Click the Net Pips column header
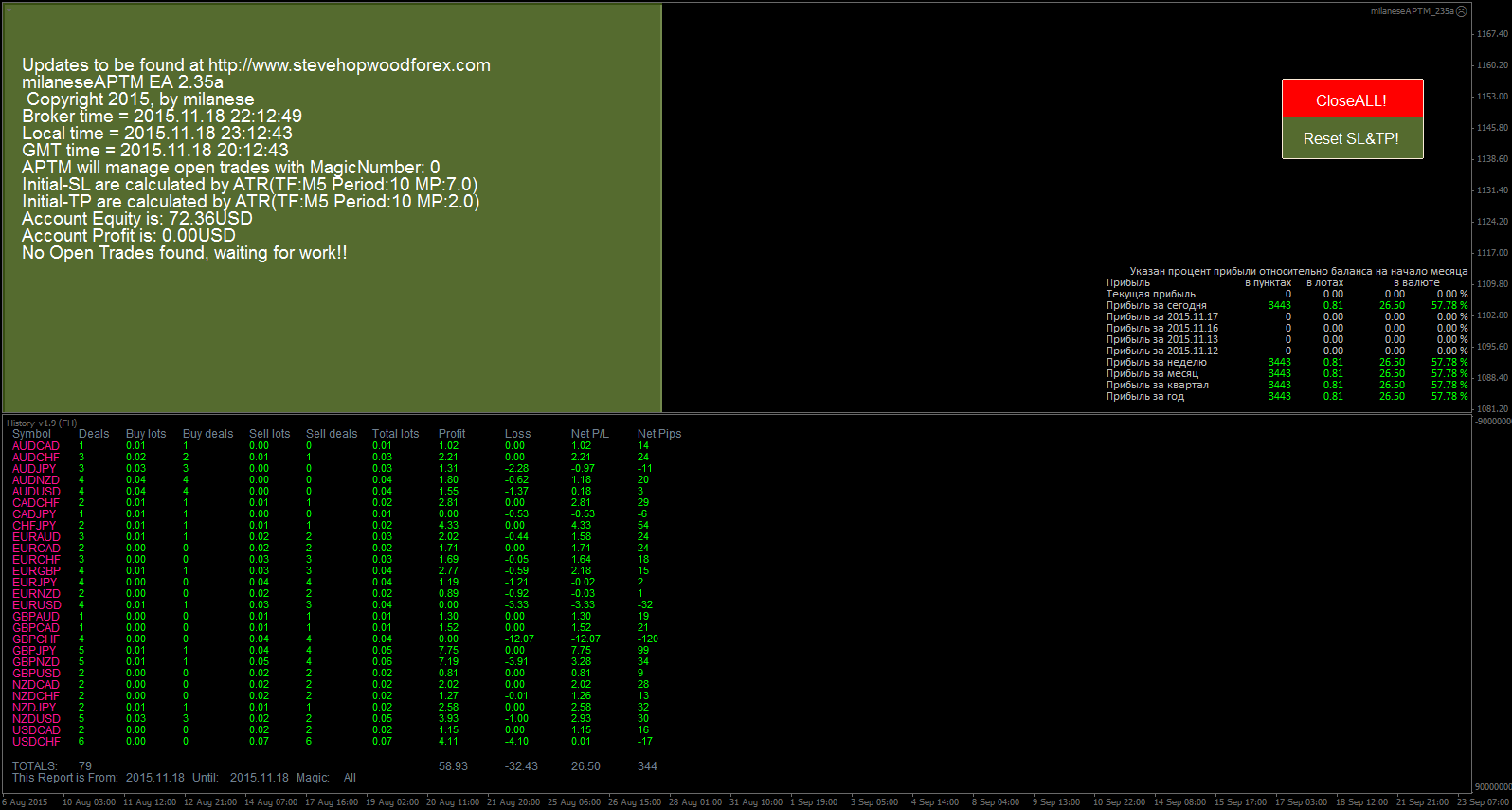The height and width of the screenshot is (810, 1512). (x=659, y=434)
